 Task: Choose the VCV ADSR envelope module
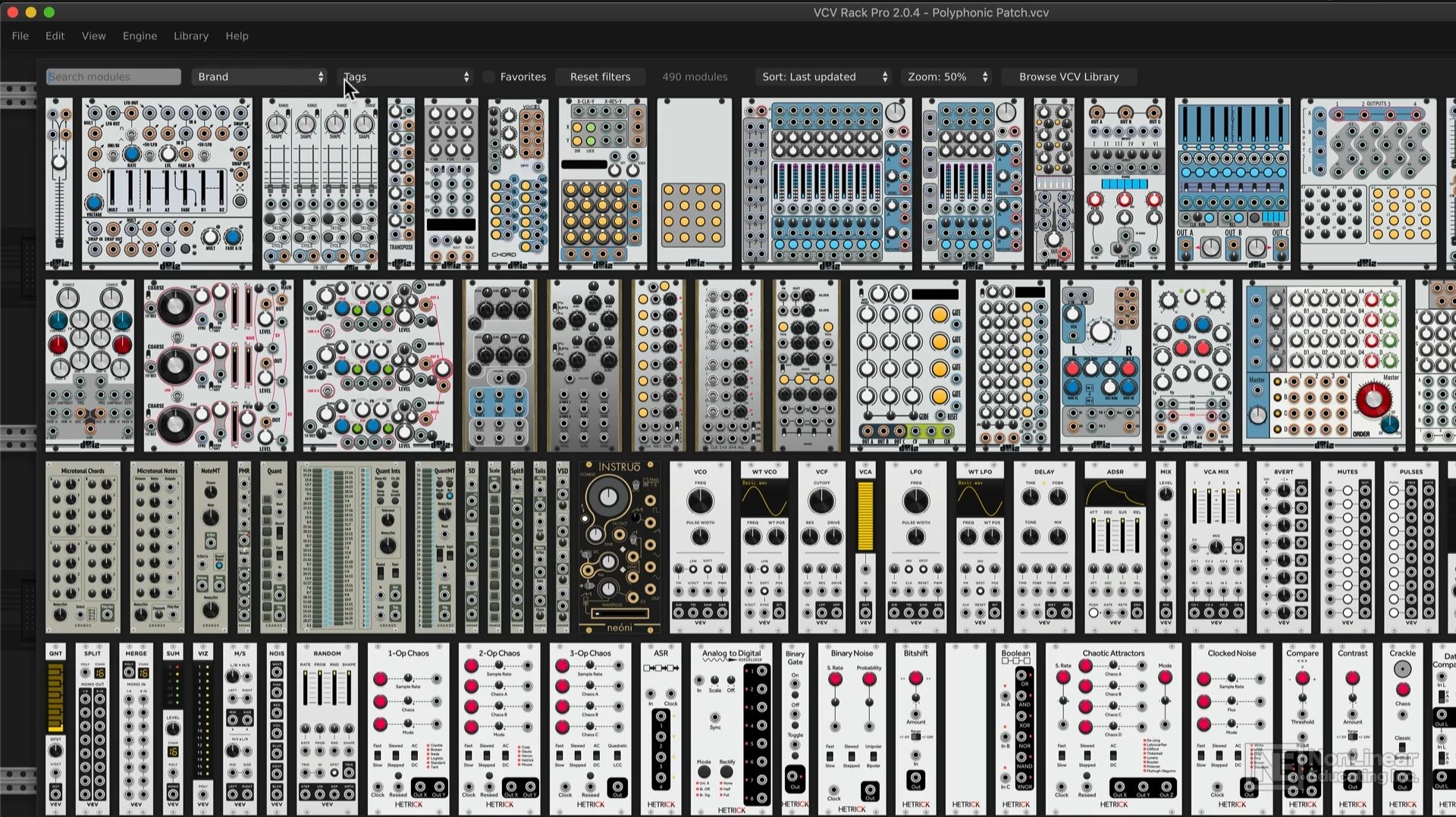[1115, 547]
